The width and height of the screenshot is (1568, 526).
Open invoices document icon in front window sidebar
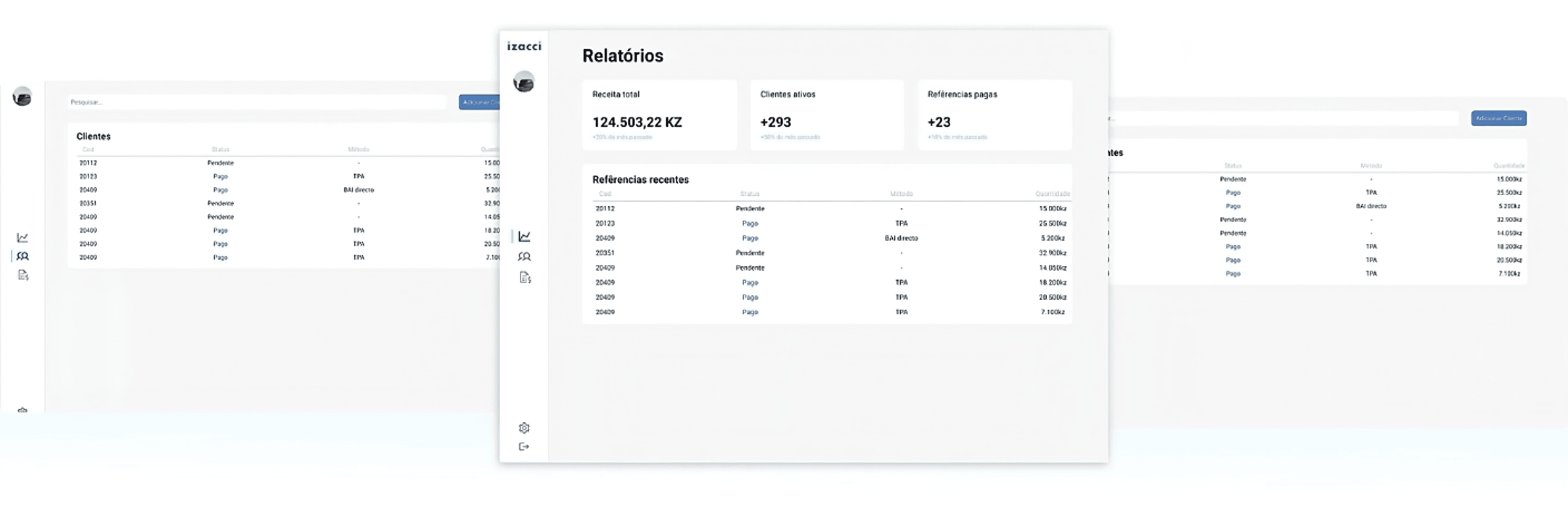tap(525, 278)
